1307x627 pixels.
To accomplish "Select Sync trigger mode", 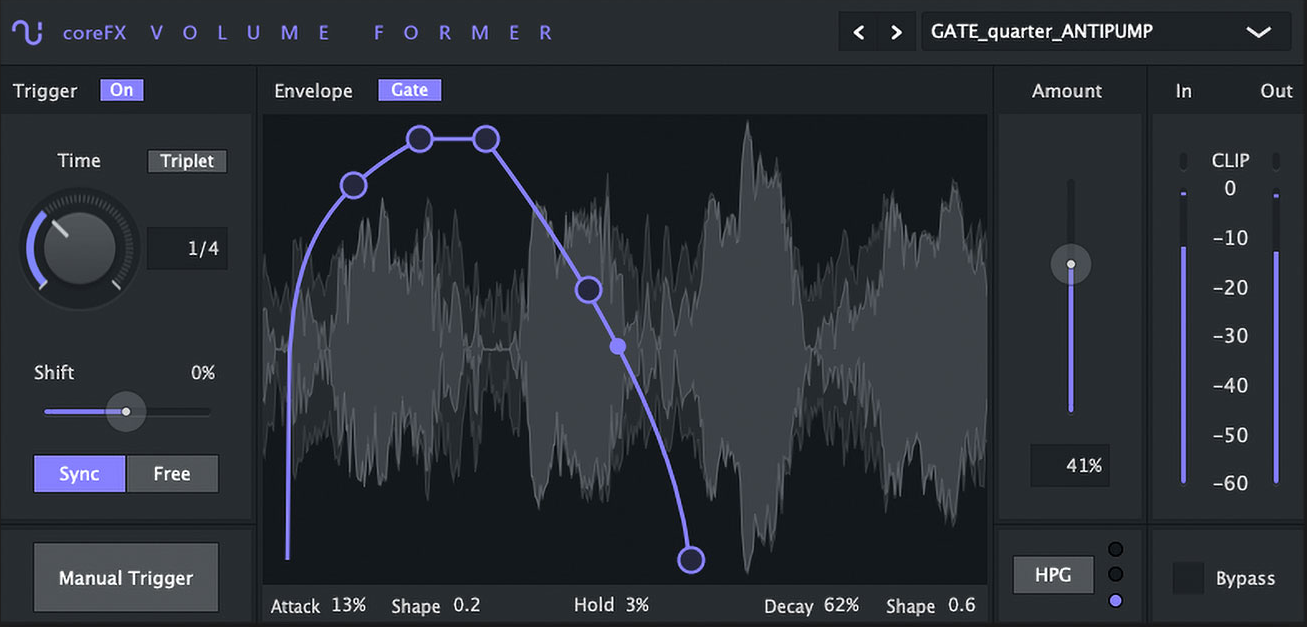I will (x=79, y=473).
